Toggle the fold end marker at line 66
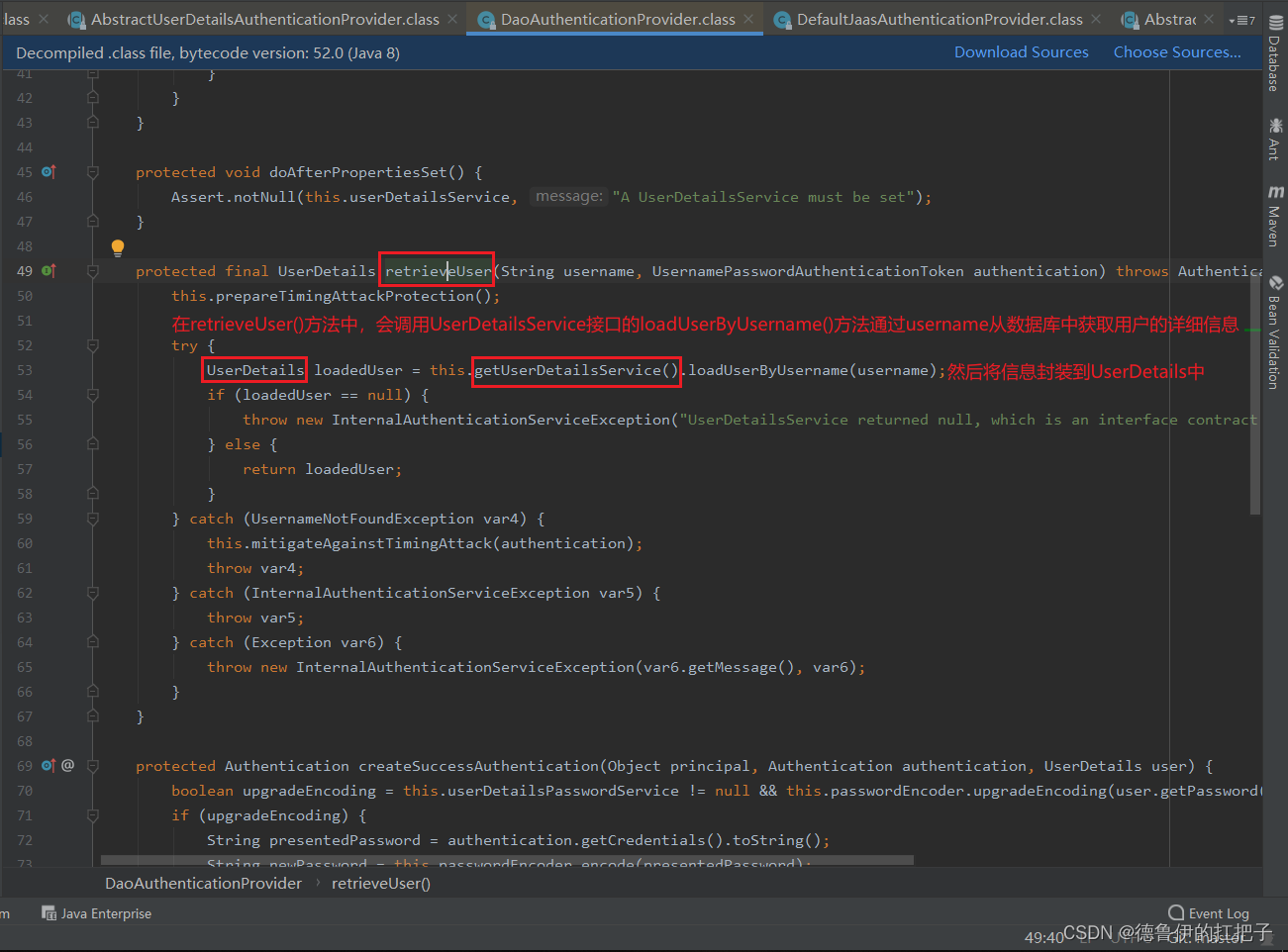The image size is (1288, 952). (x=93, y=692)
